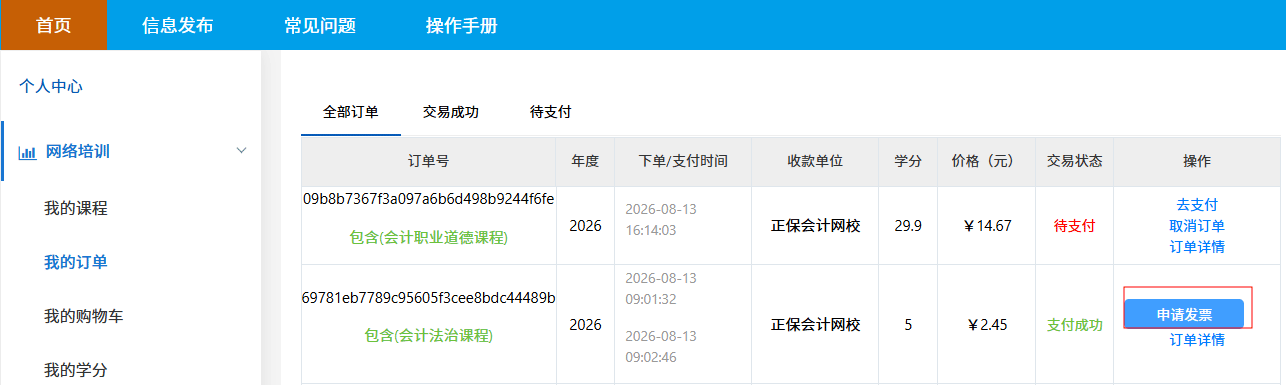The height and width of the screenshot is (385, 1286).
Task: Click the 29.9 credits cell
Action: (908, 226)
